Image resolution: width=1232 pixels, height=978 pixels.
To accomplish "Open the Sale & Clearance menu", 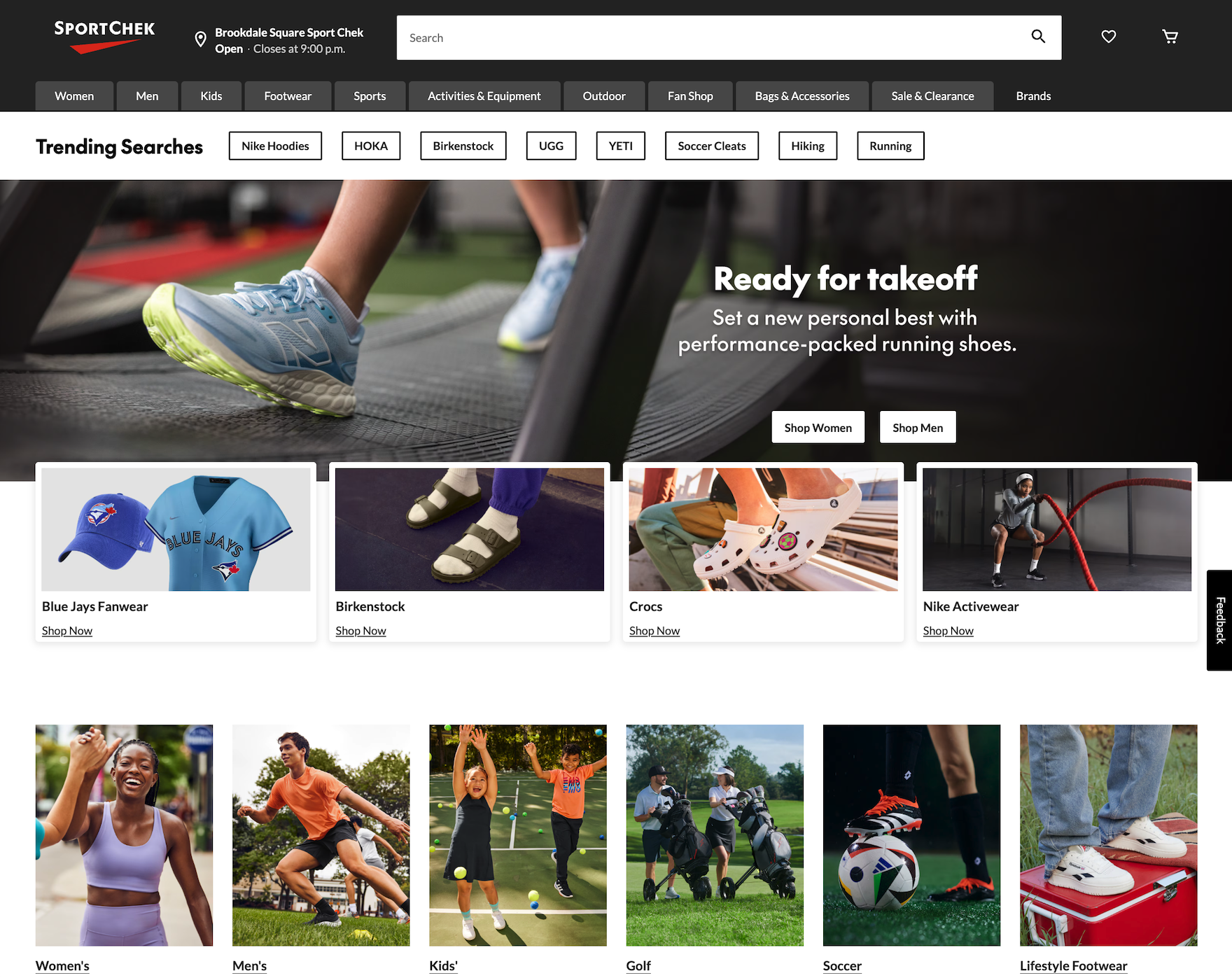I will click(x=932, y=97).
